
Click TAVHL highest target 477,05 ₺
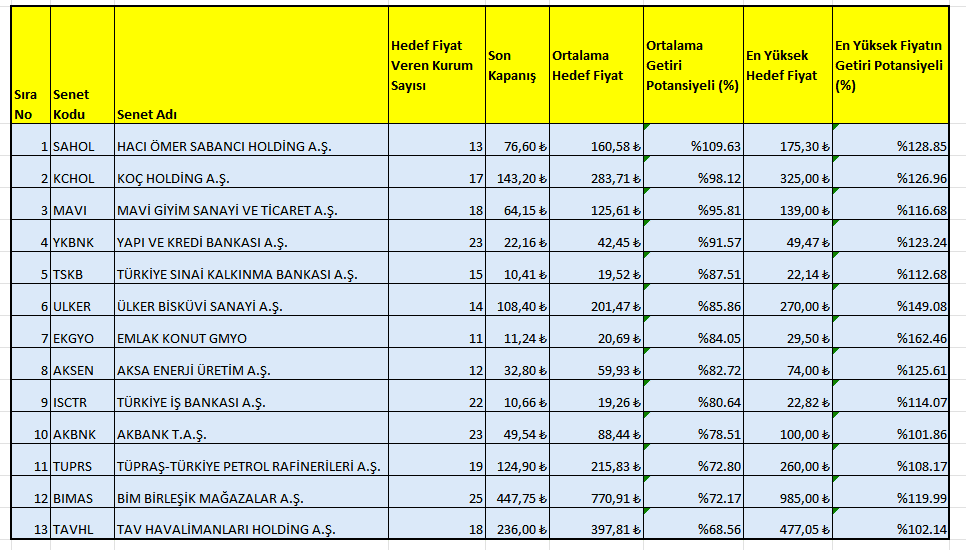(x=788, y=524)
